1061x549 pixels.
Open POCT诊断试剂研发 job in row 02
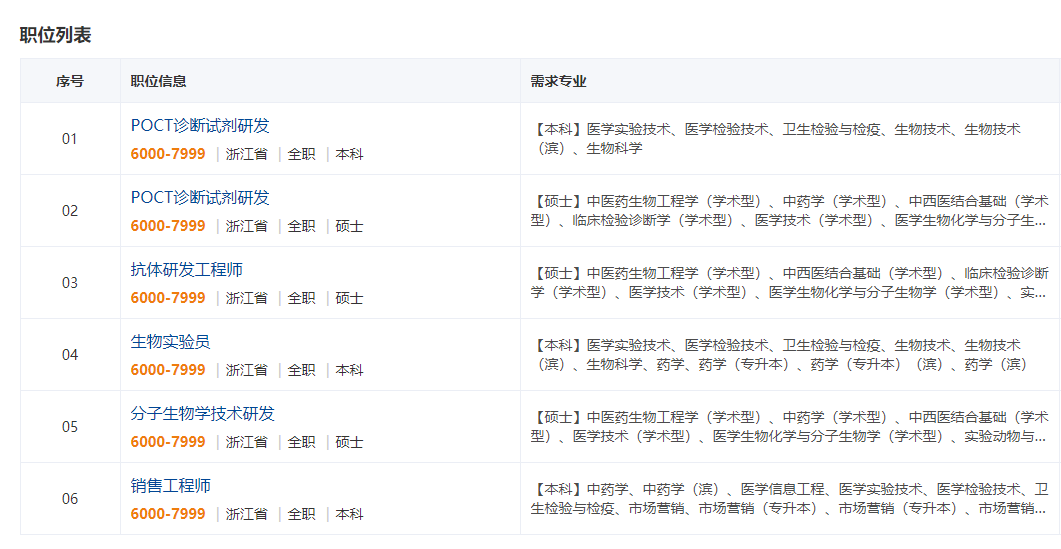click(x=200, y=198)
